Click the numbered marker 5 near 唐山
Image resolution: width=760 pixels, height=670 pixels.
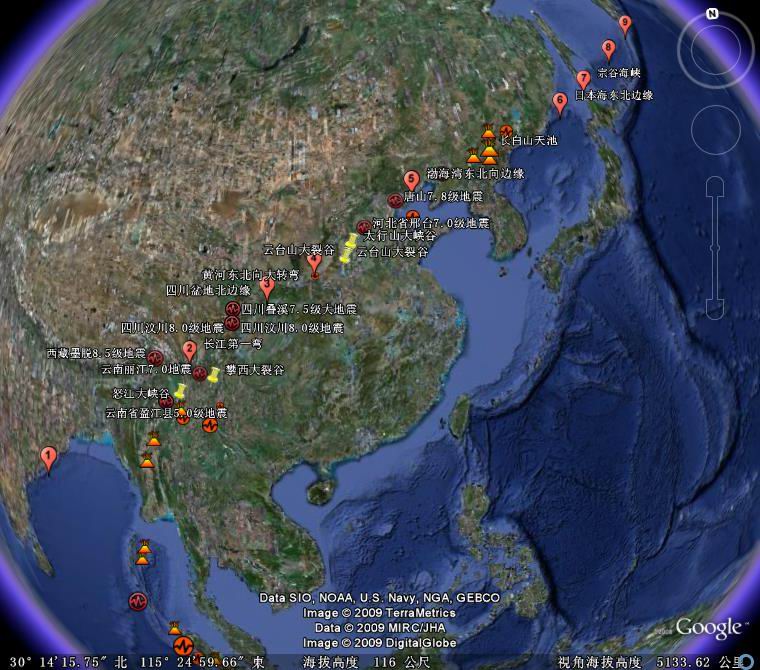tap(411, 180)
